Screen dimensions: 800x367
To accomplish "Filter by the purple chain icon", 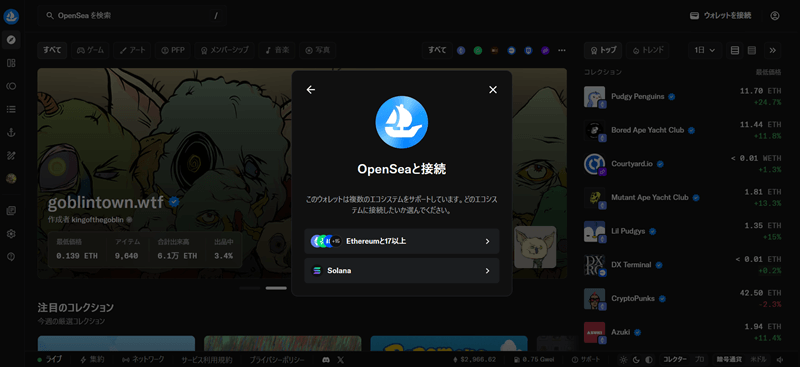I will pos(545,51).
